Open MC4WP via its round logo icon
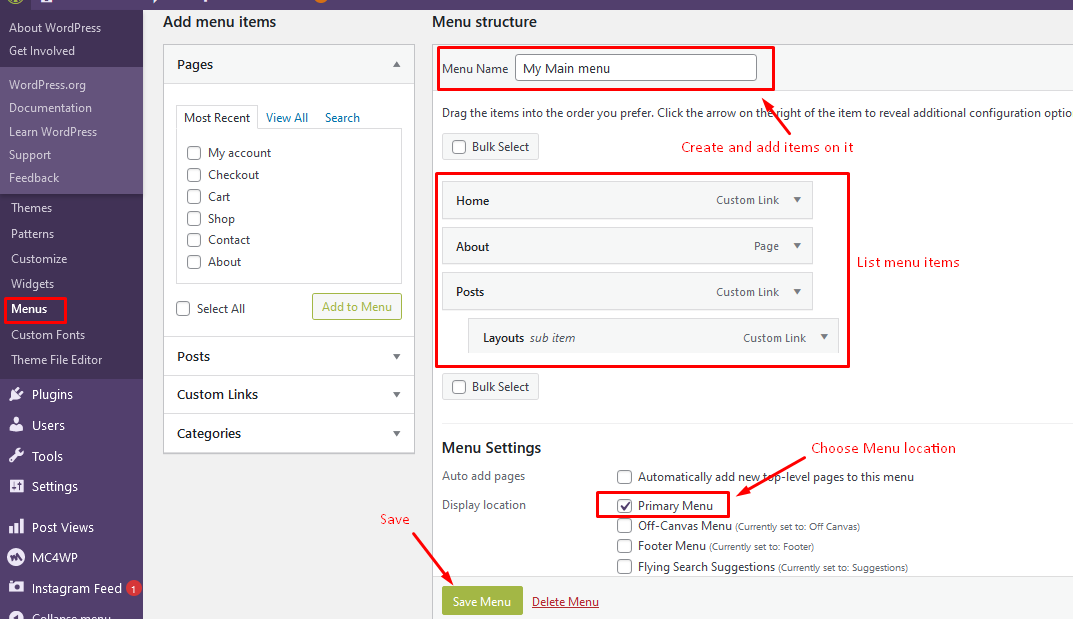 click(x=16, y=557)
